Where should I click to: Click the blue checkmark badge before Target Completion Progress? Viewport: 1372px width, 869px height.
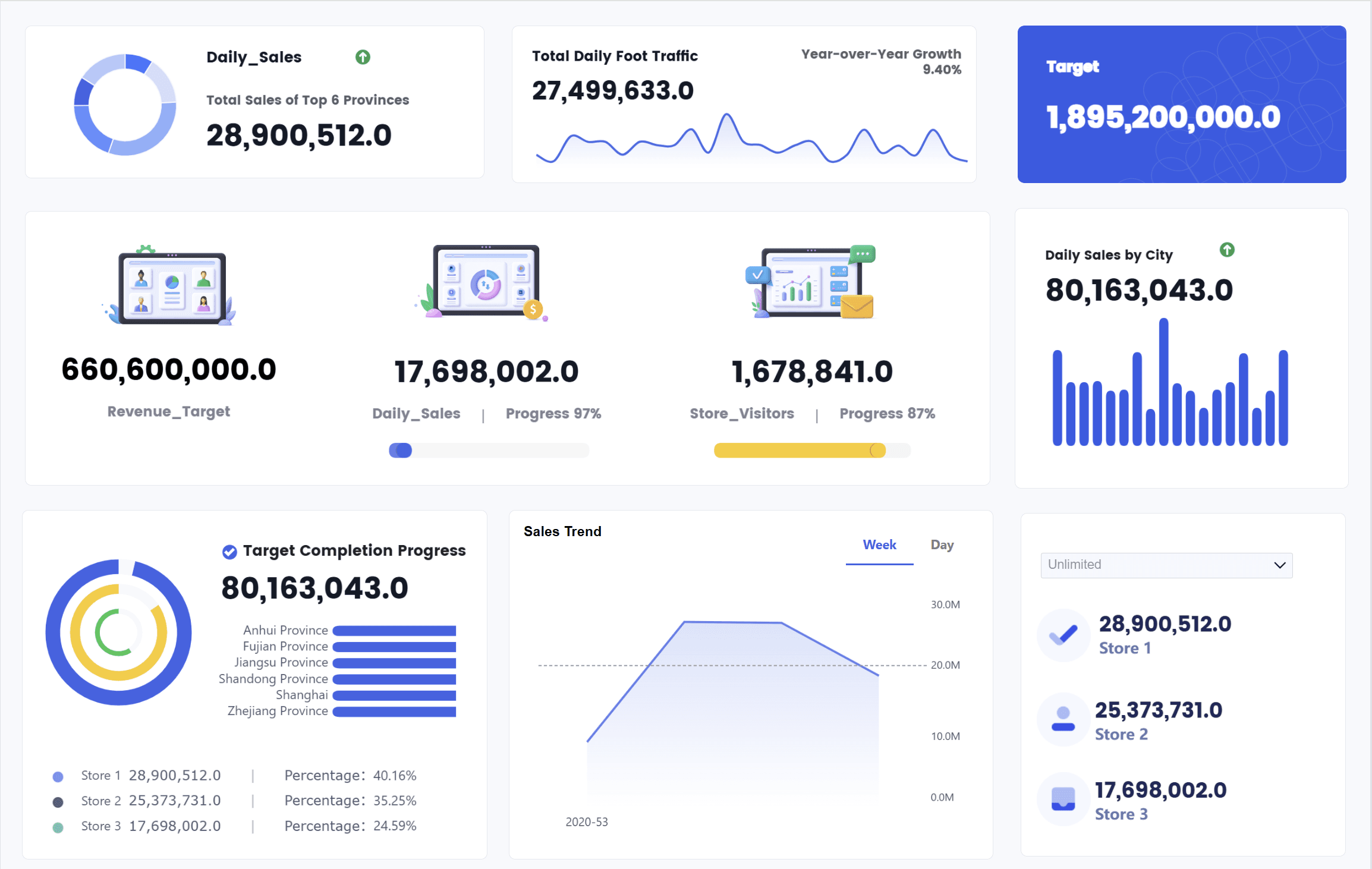point(229,552)
